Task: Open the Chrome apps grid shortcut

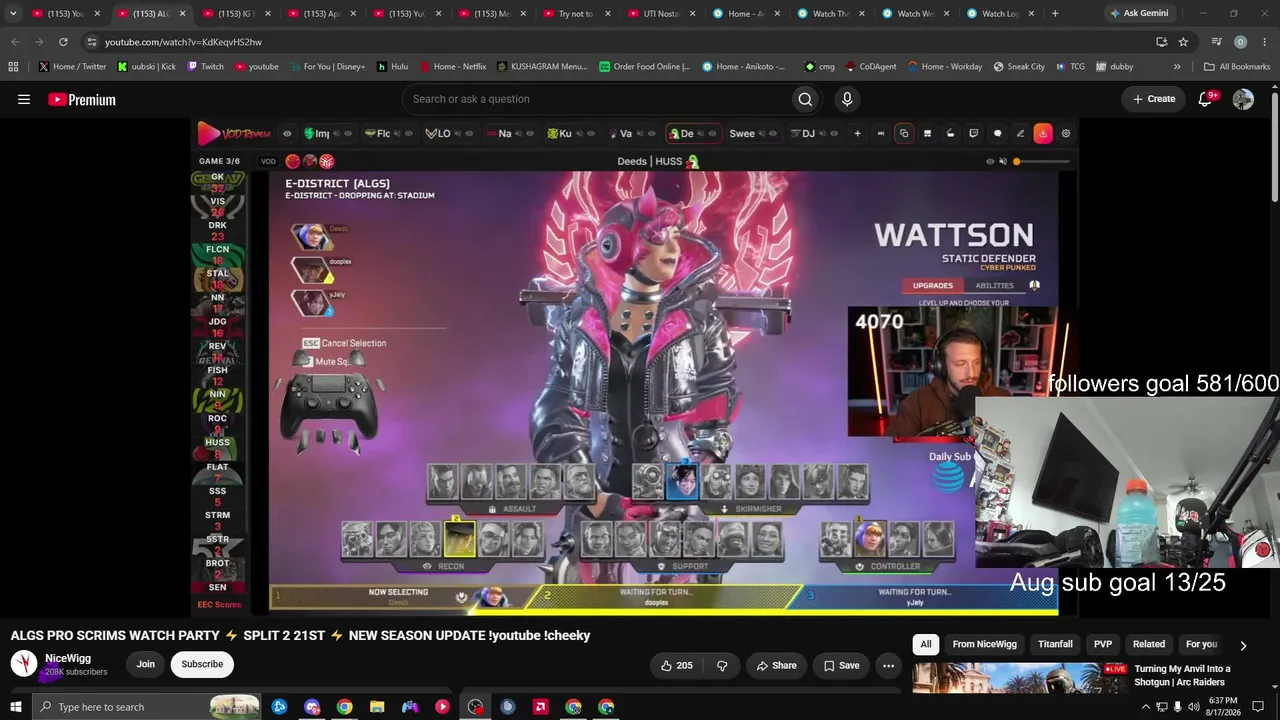Action: 13,67
